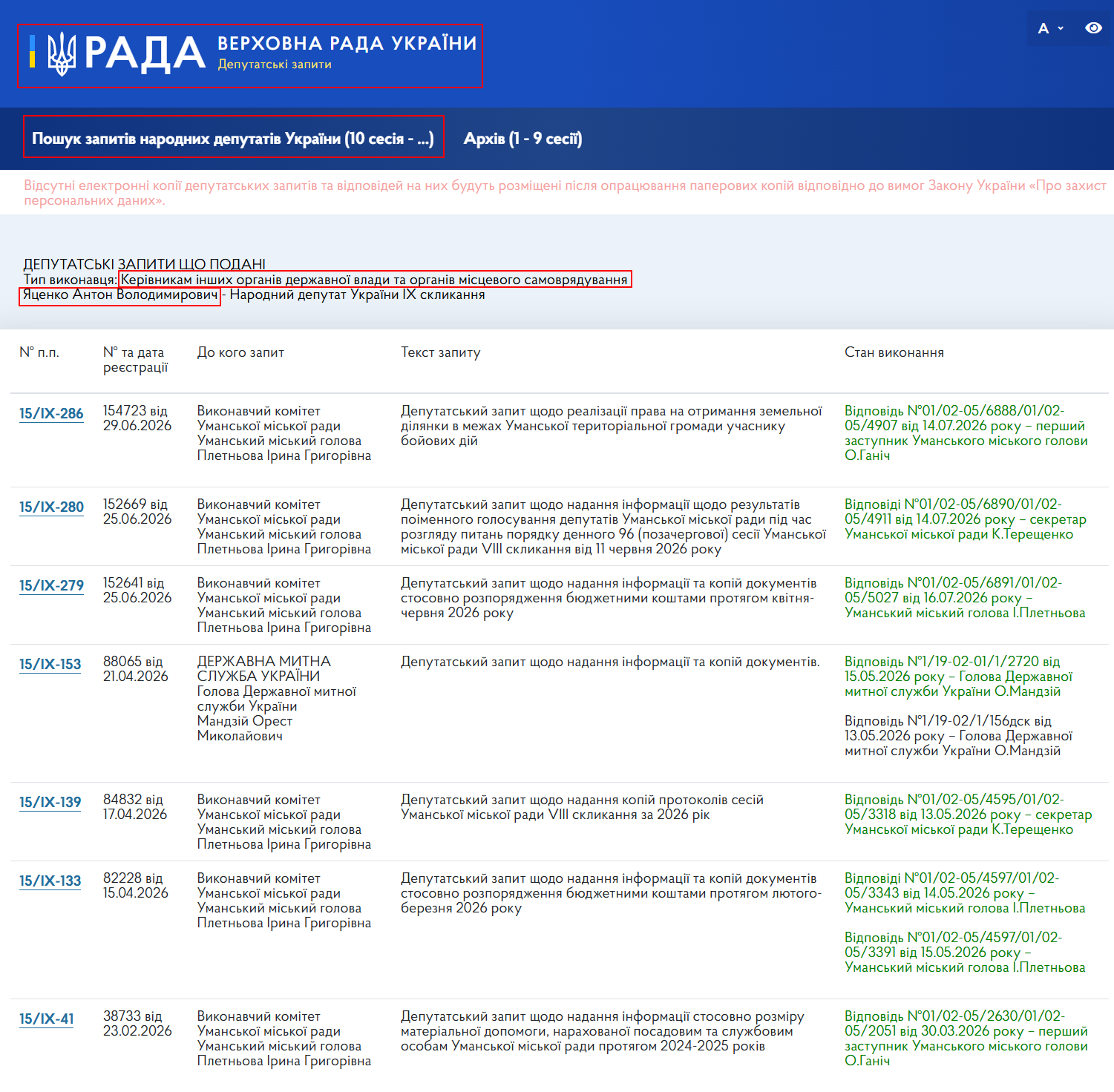
Task: Click the '№ та дата реєстрації' column header
Action: (136, 360)
